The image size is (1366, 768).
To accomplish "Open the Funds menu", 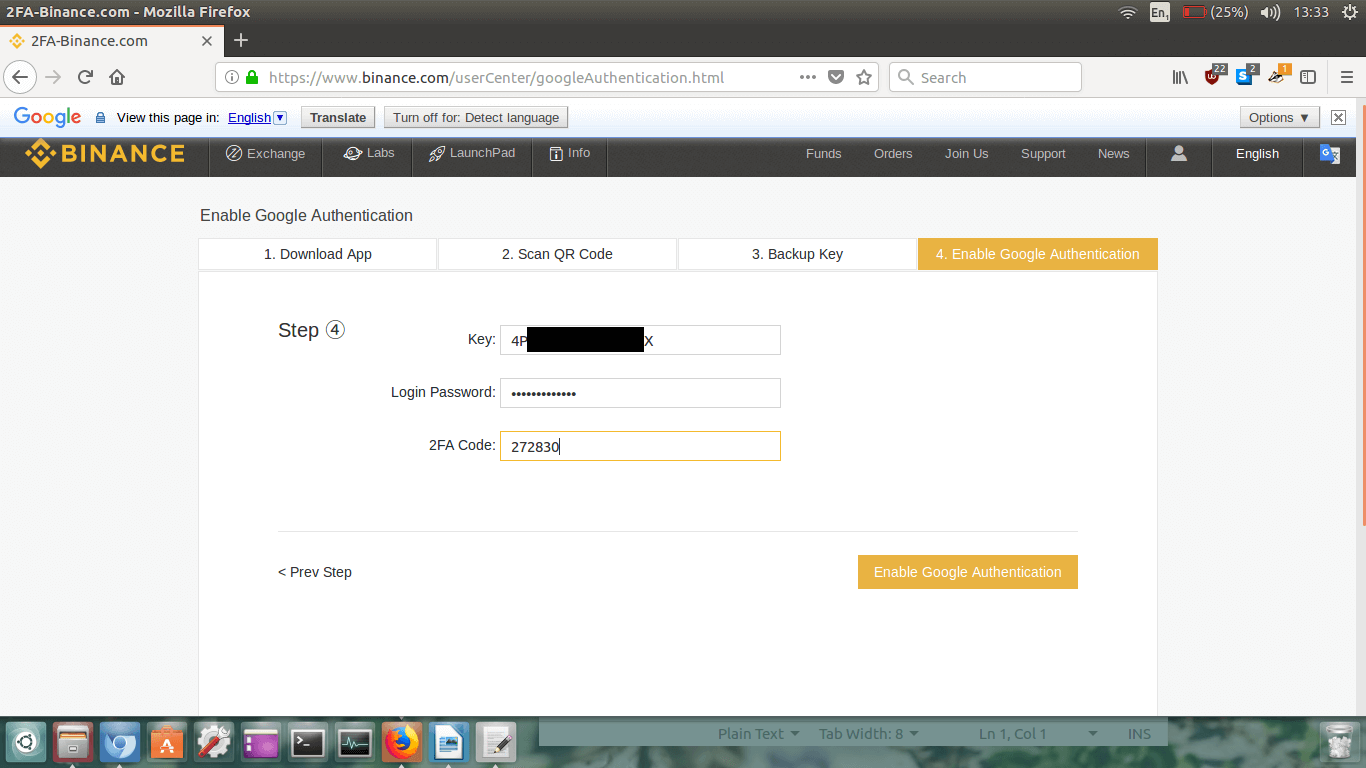I will click(824, 154).
